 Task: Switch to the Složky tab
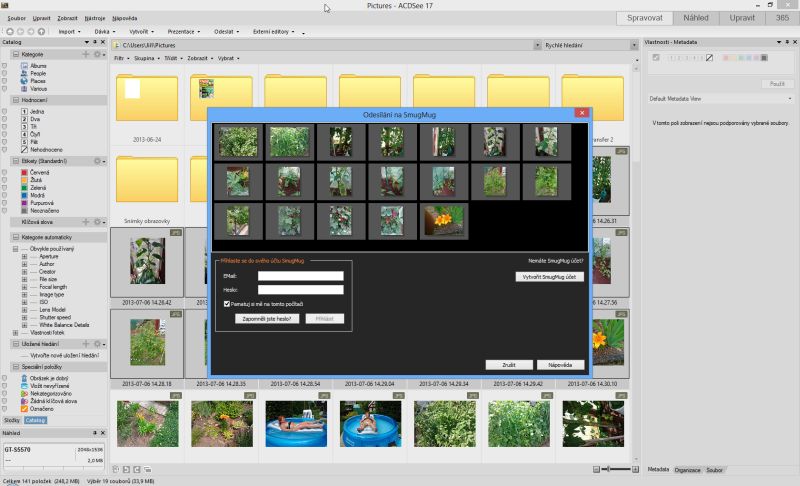click(x=12, y=420)
